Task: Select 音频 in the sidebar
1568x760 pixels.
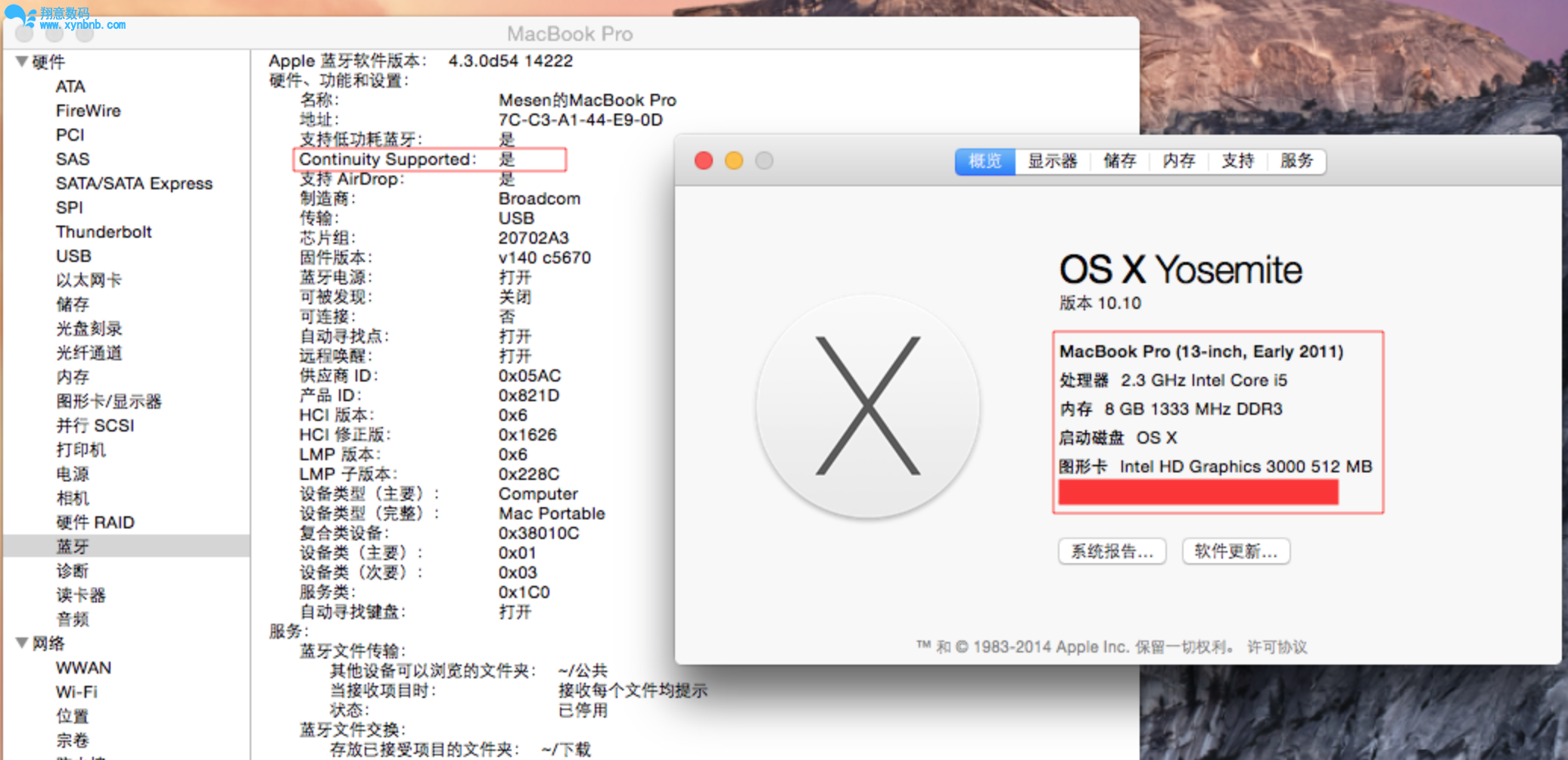Action: pyautogui.click(x=72, y=619)
